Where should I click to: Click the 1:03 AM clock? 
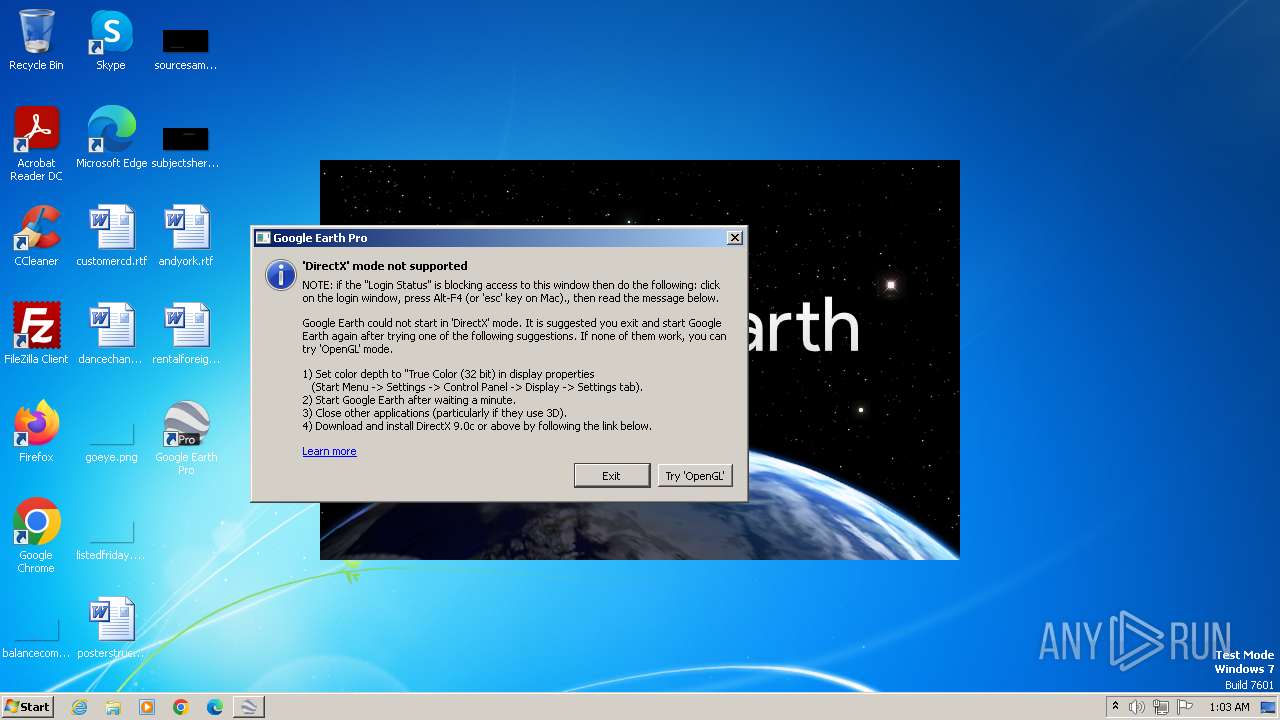(1229, 707)
